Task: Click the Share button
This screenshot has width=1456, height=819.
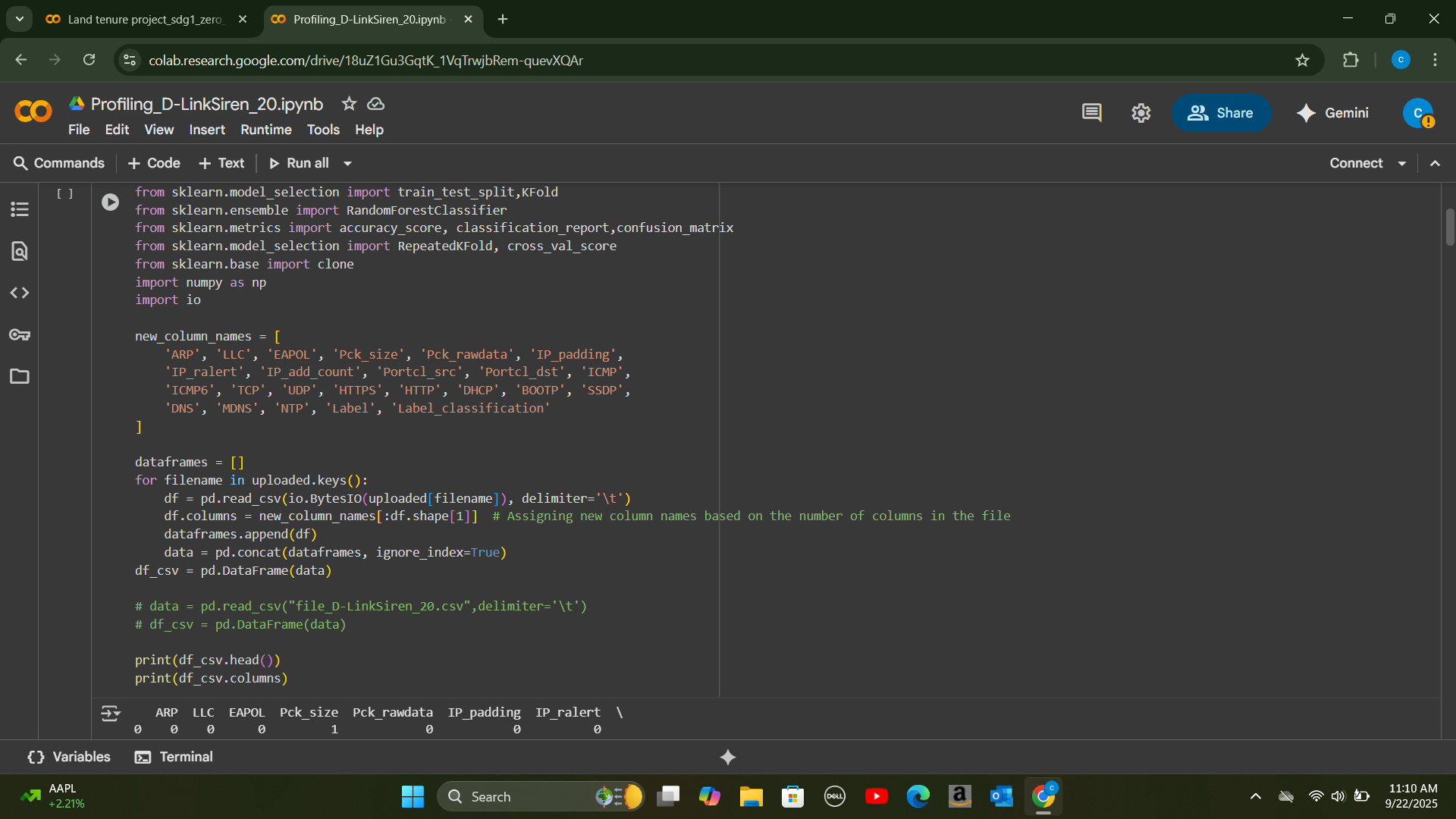Action: [x=1221, y=113]
